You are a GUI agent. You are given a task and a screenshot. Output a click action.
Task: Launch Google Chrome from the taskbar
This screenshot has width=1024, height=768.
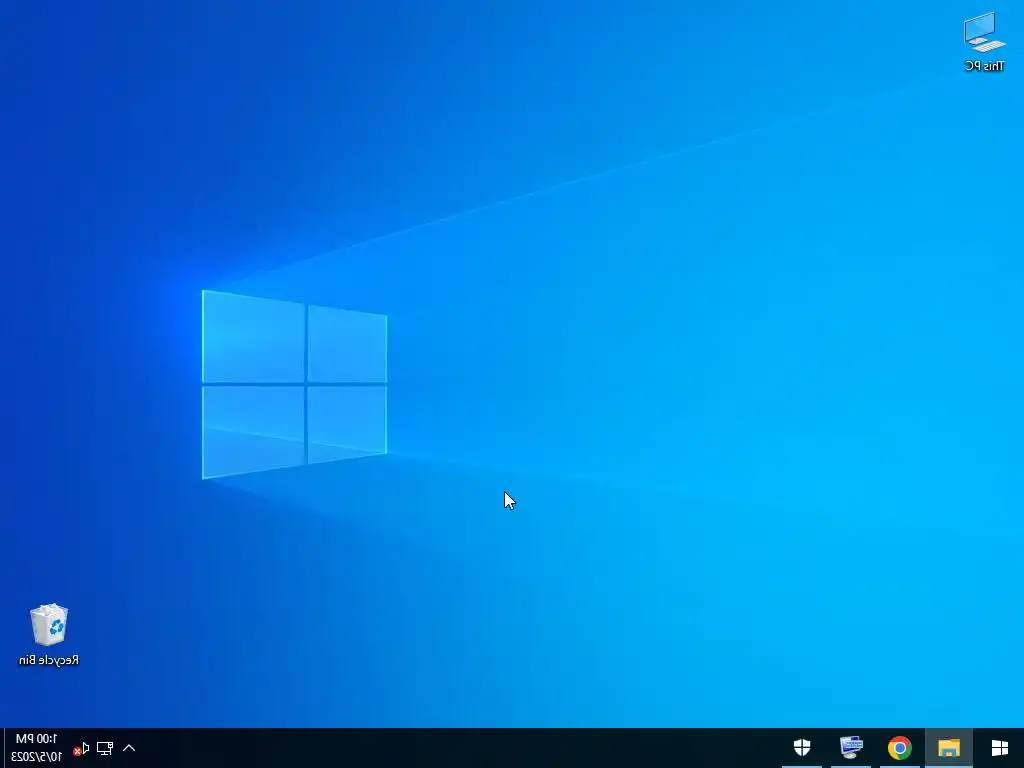tap(899, 748)
